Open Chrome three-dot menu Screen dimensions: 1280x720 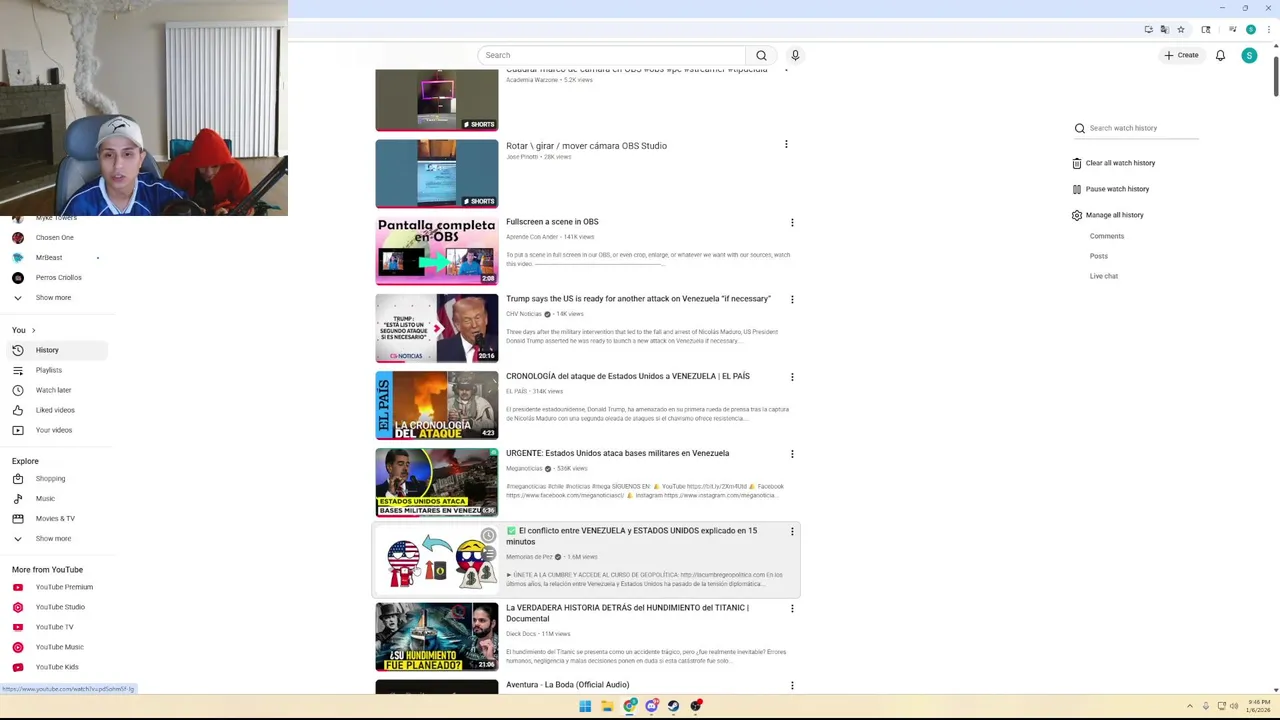tap(1267, 29)
